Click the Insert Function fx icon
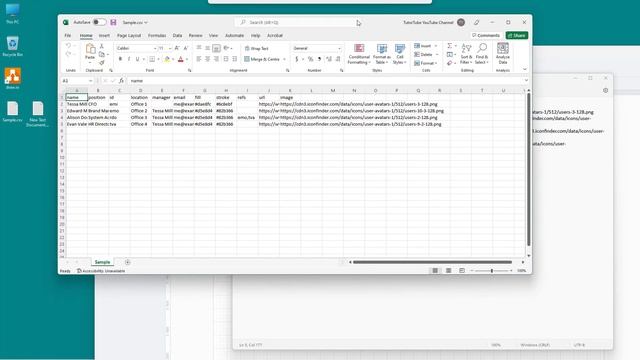Image resolution: width=640 pixels, height=360 pixels. point(121,81)
